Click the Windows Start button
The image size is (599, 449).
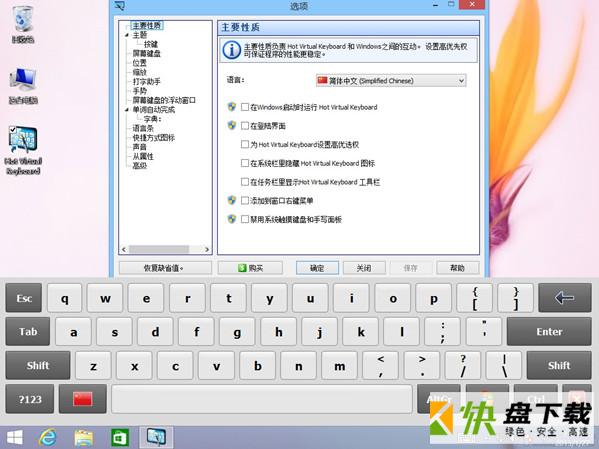pos(15,438)
